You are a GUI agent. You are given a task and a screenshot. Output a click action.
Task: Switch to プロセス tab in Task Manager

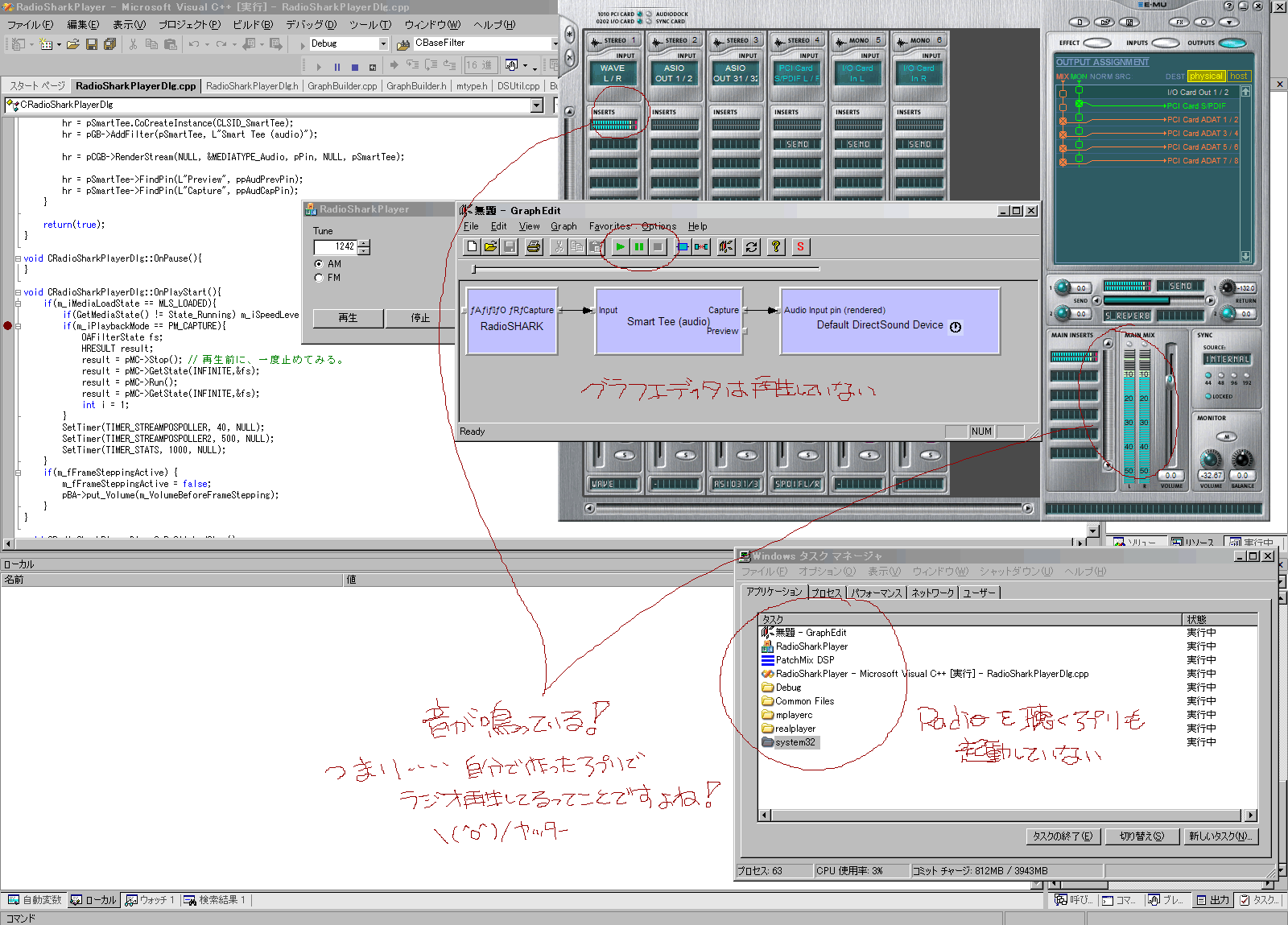(x=826, y=593)
